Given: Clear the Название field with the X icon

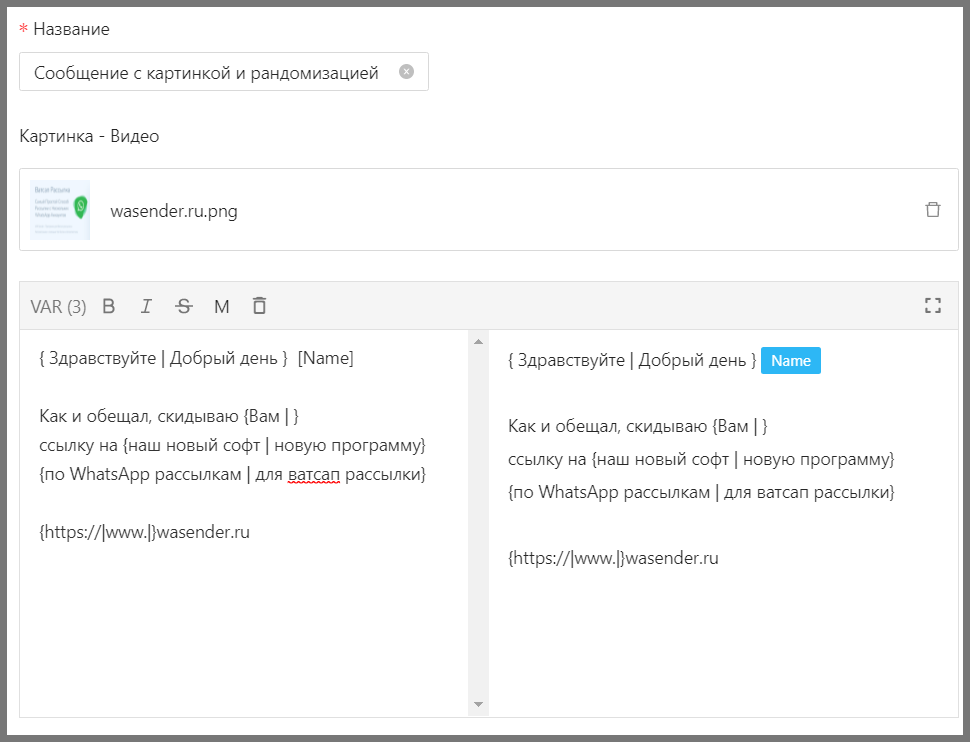Looking at the screenshot, I should (x=406, y=72).
